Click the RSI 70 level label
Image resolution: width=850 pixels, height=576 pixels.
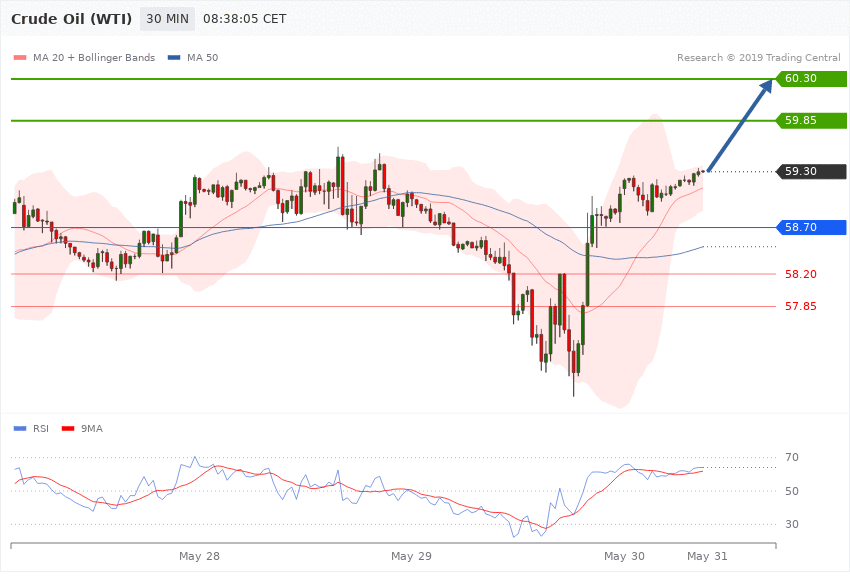791,457
